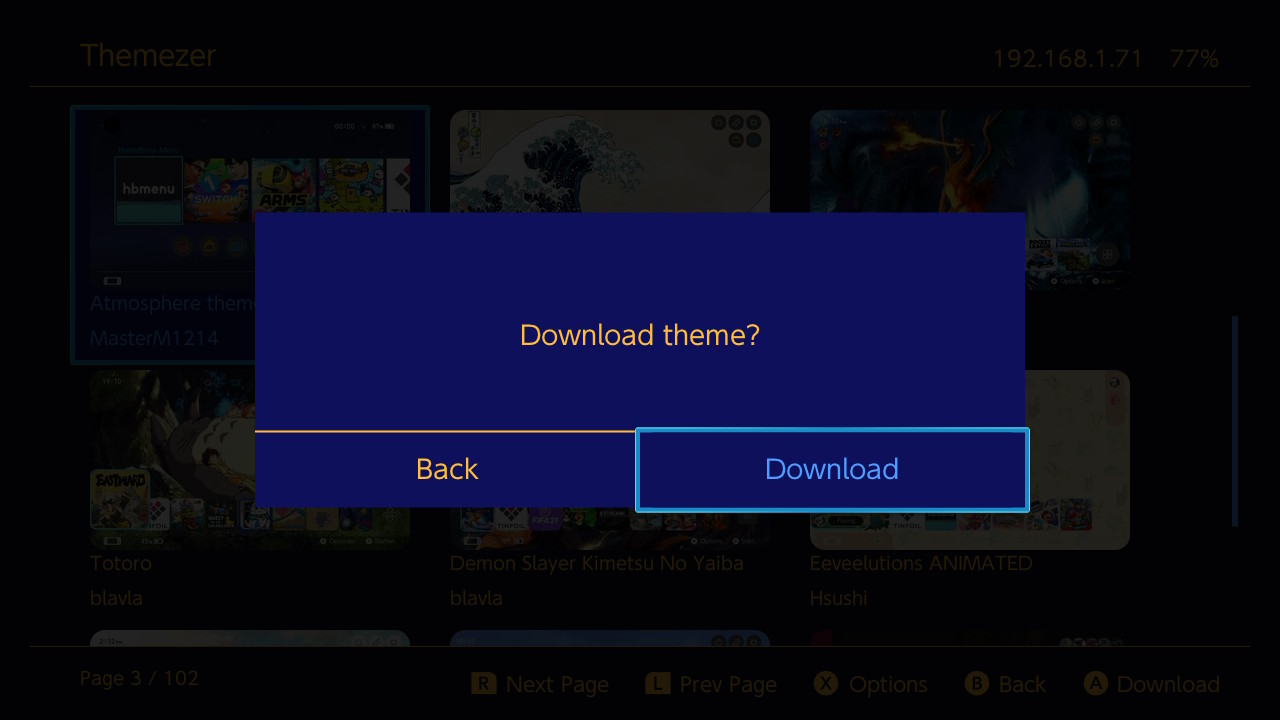
Task: Click the L button Prev Page icon
Action: click(x=657, y=684)
